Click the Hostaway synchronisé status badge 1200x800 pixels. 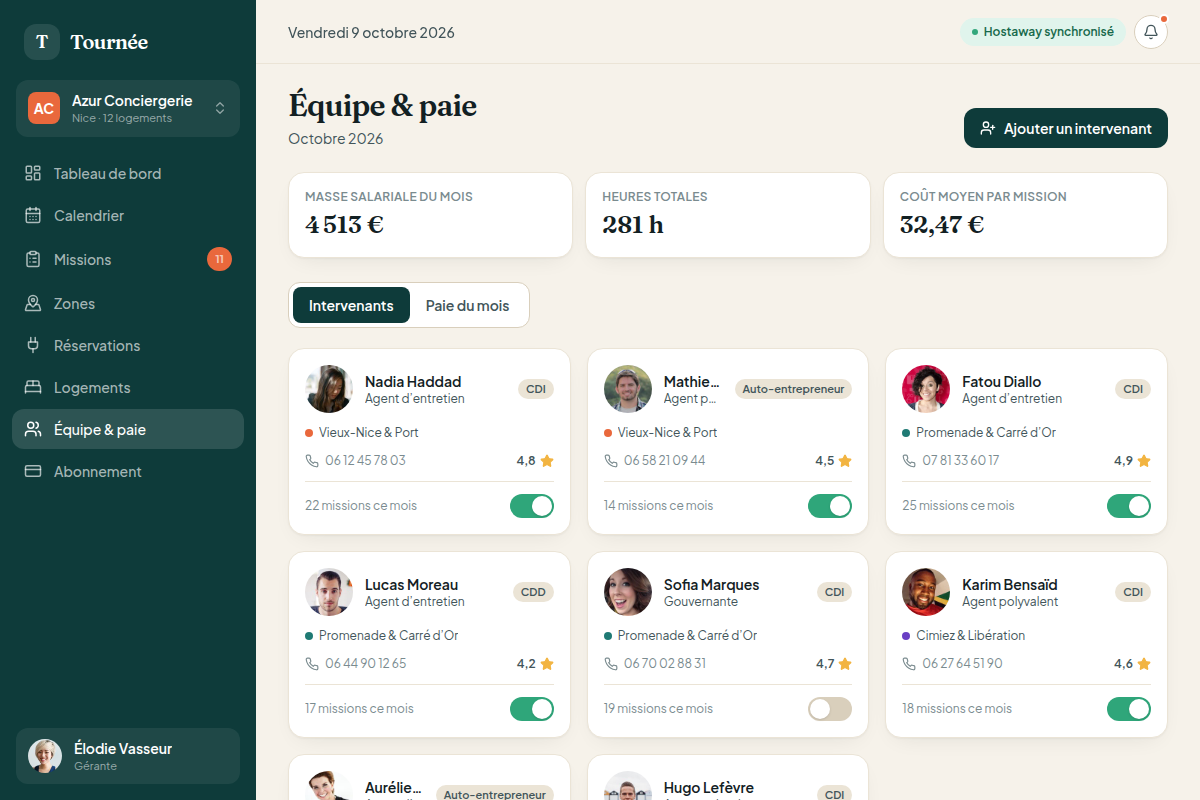(1043, 32)
